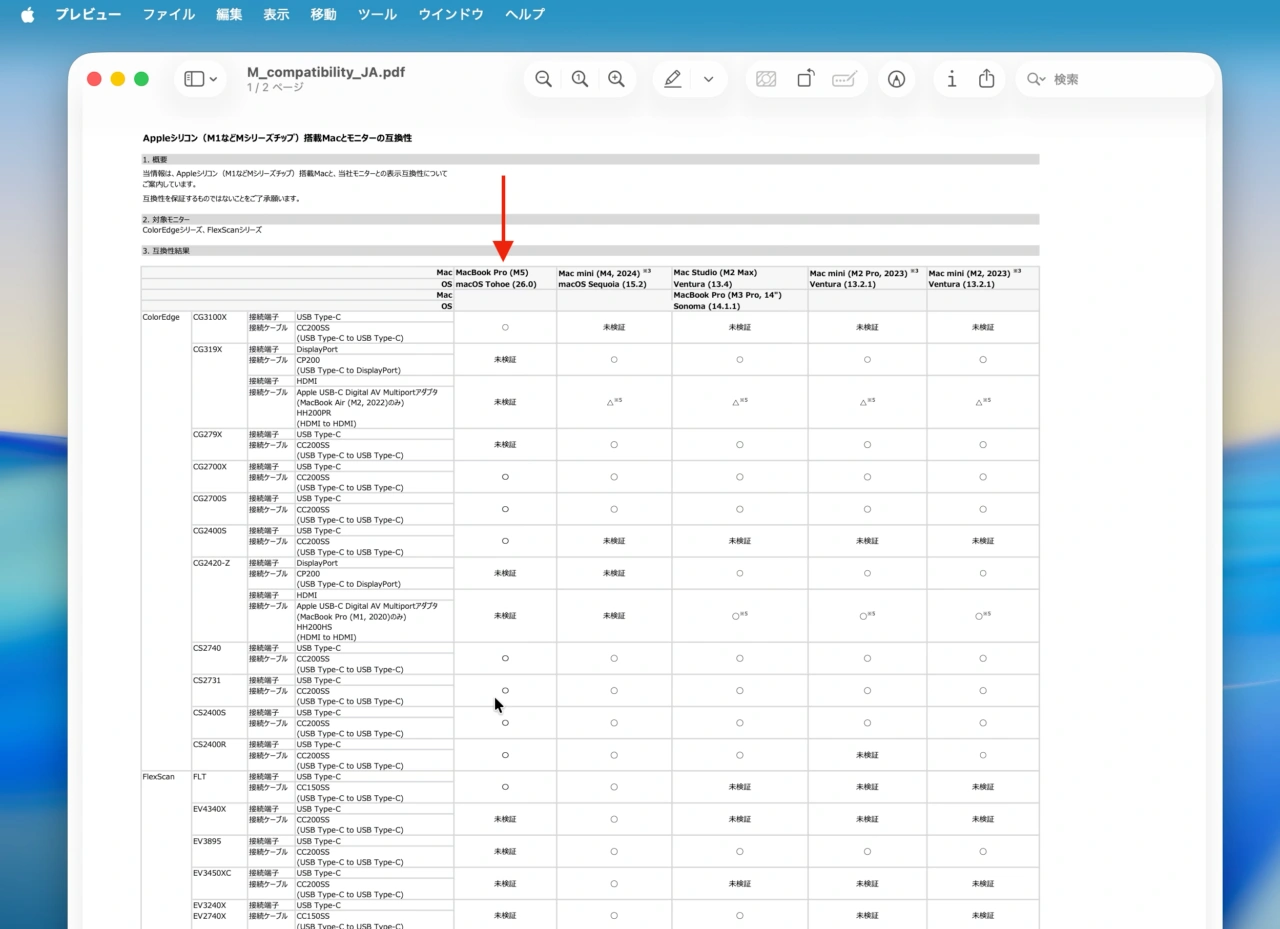Open the form filling tool
1280x929 pixels.
pyautogui.click(x=844, y=79)
